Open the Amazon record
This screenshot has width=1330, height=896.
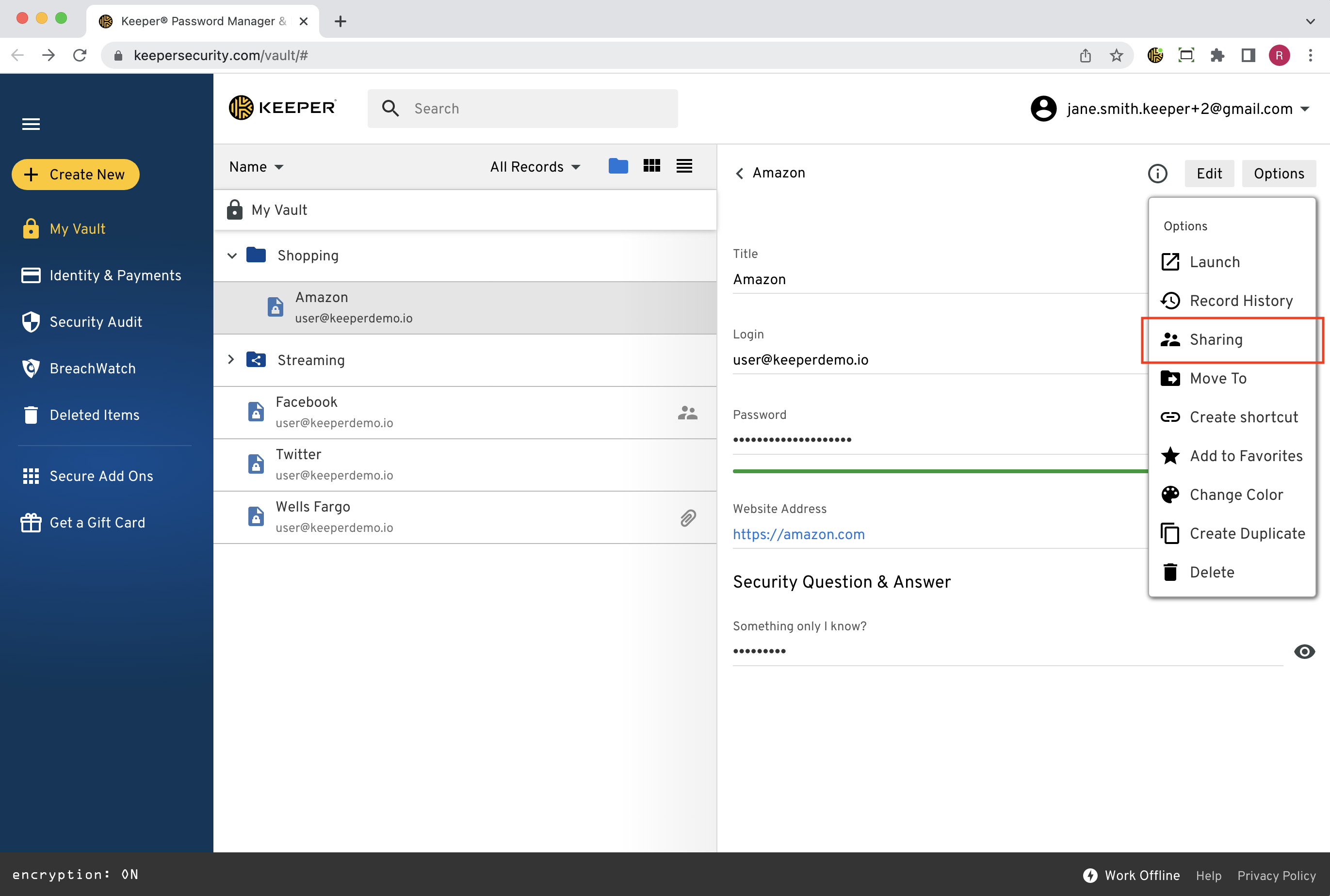[x=465, y=307]
